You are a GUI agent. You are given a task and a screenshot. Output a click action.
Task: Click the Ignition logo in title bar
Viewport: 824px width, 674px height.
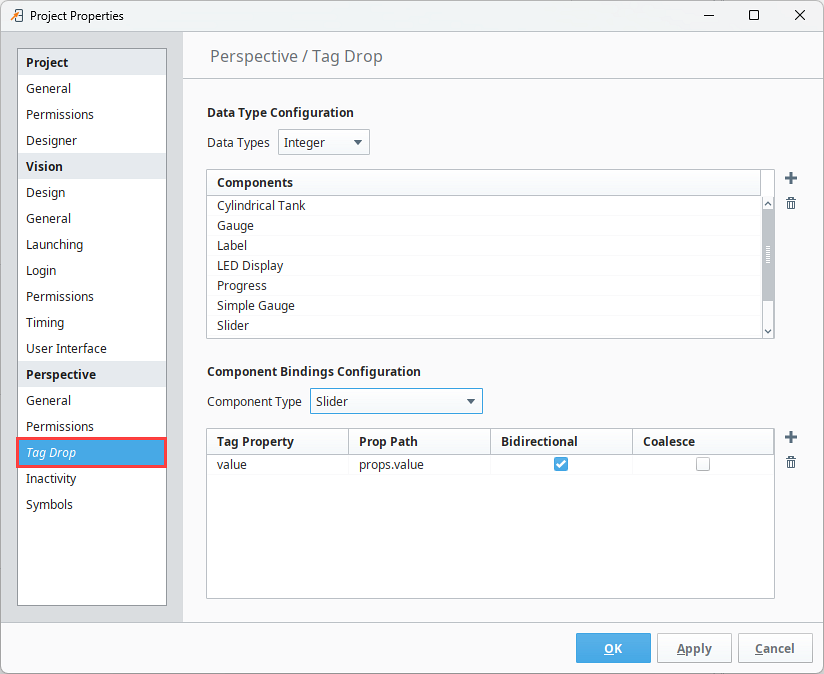pyautogui.click(x=17, y=15)
